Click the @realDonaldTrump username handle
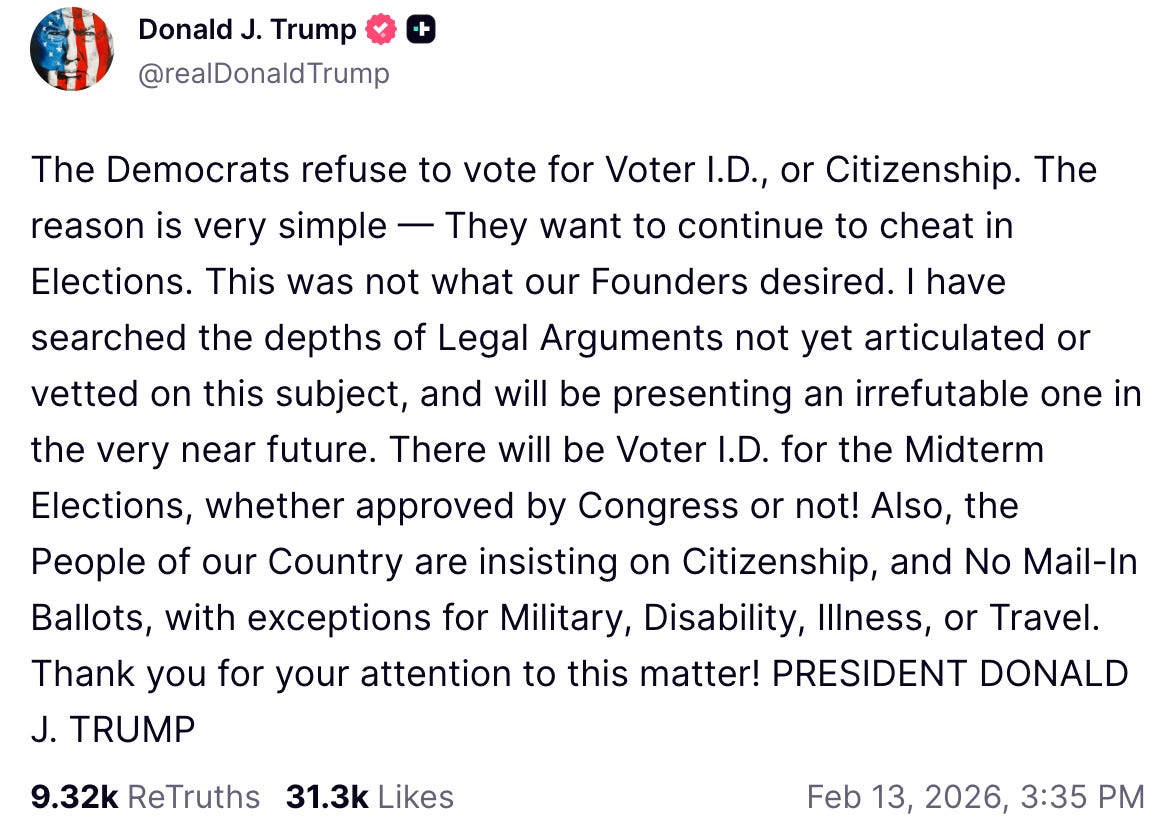The width and height of the screenshot is (1174, 824). 264,72
